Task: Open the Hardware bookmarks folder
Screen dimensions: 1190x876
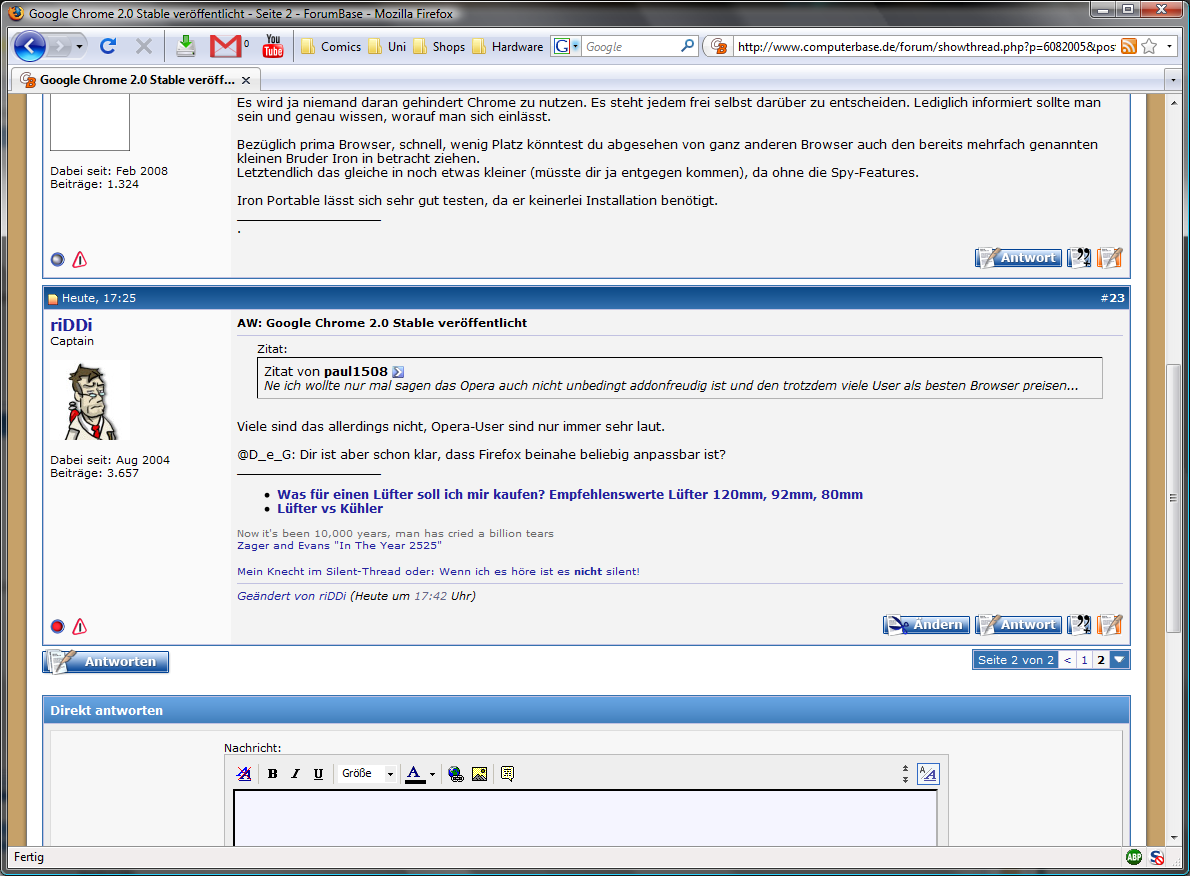Action: click(x=508, y=47)
